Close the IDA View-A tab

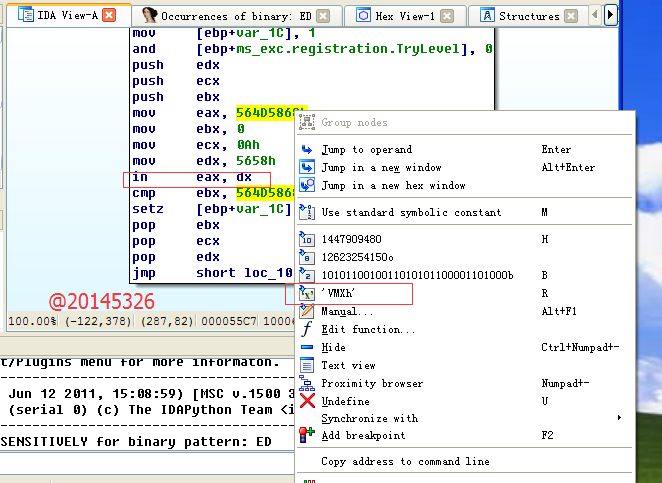point(110,15)
